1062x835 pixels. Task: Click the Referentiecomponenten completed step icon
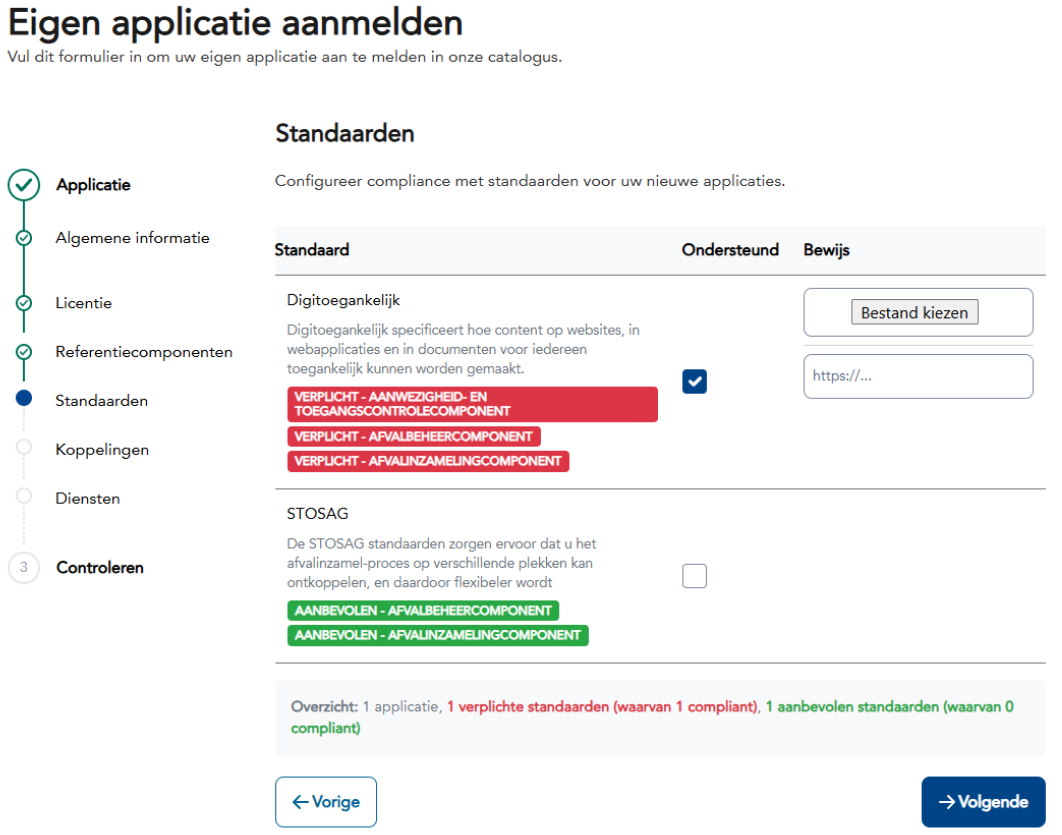pos(24,352)
